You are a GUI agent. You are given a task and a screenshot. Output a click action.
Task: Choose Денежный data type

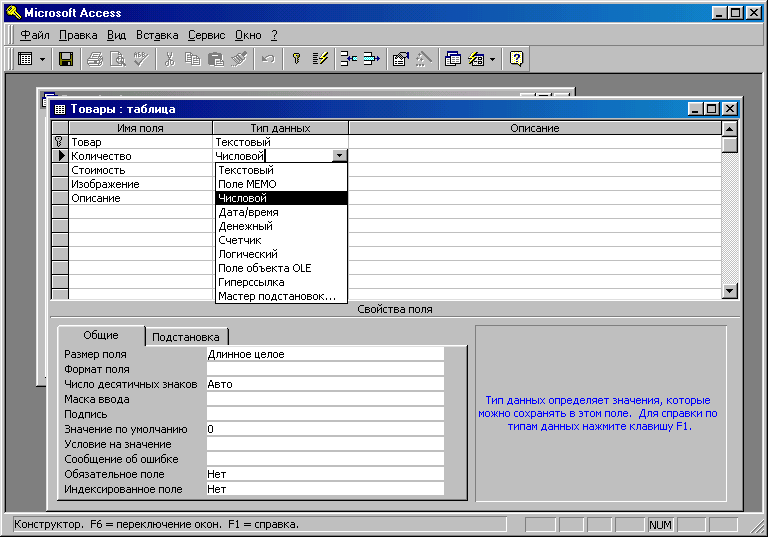[281, 226]
